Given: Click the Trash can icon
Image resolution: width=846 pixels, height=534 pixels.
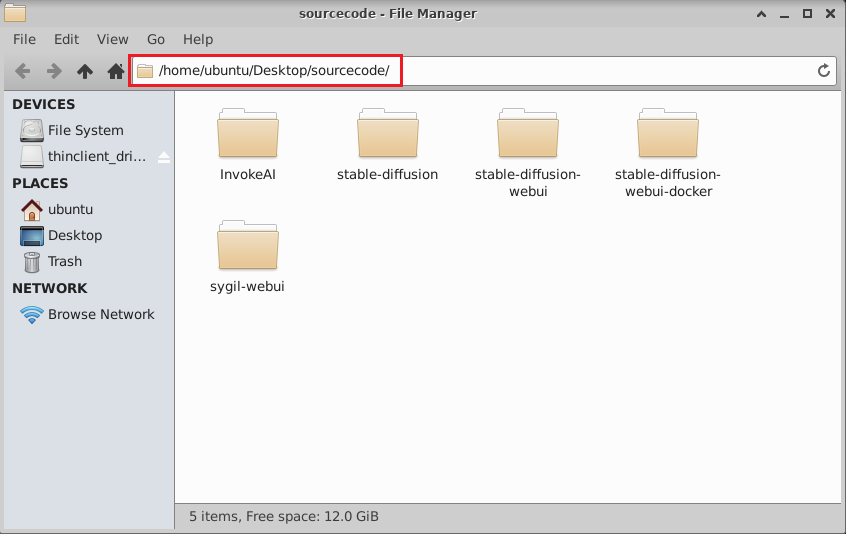Looking at the screenshot, I should tap(32, 262).
